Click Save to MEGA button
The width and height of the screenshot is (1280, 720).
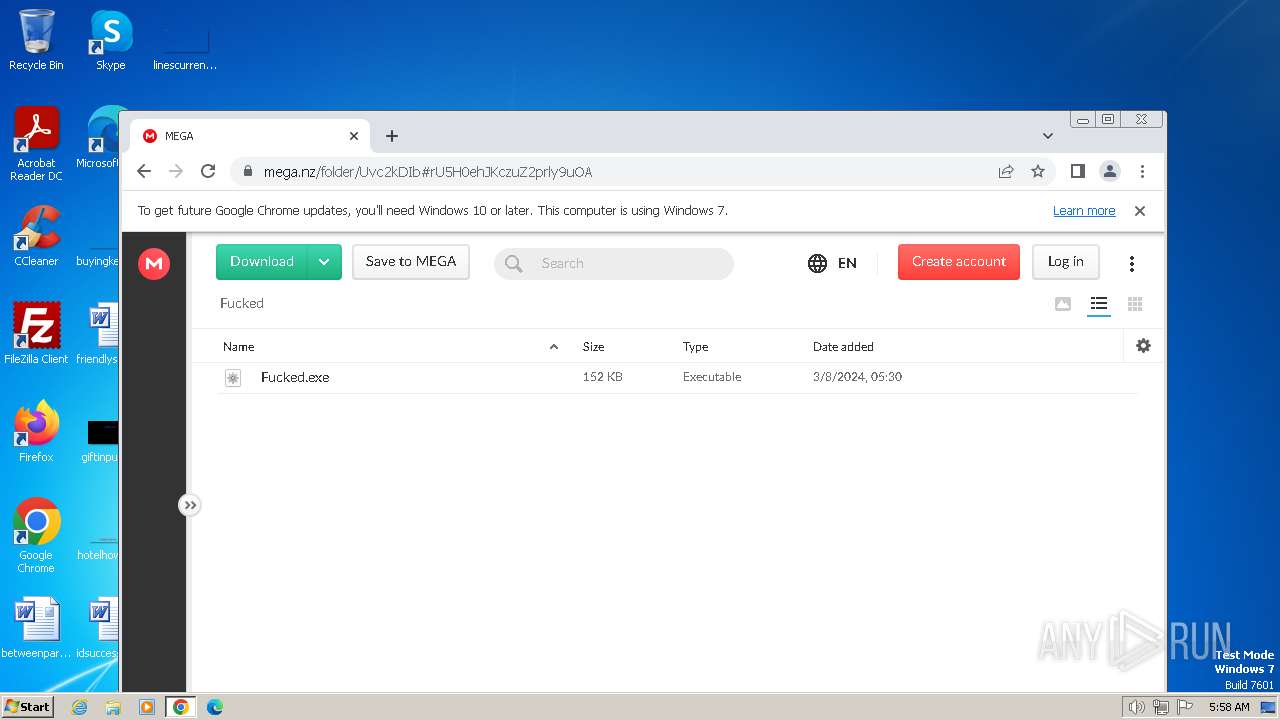coord(411,262)
